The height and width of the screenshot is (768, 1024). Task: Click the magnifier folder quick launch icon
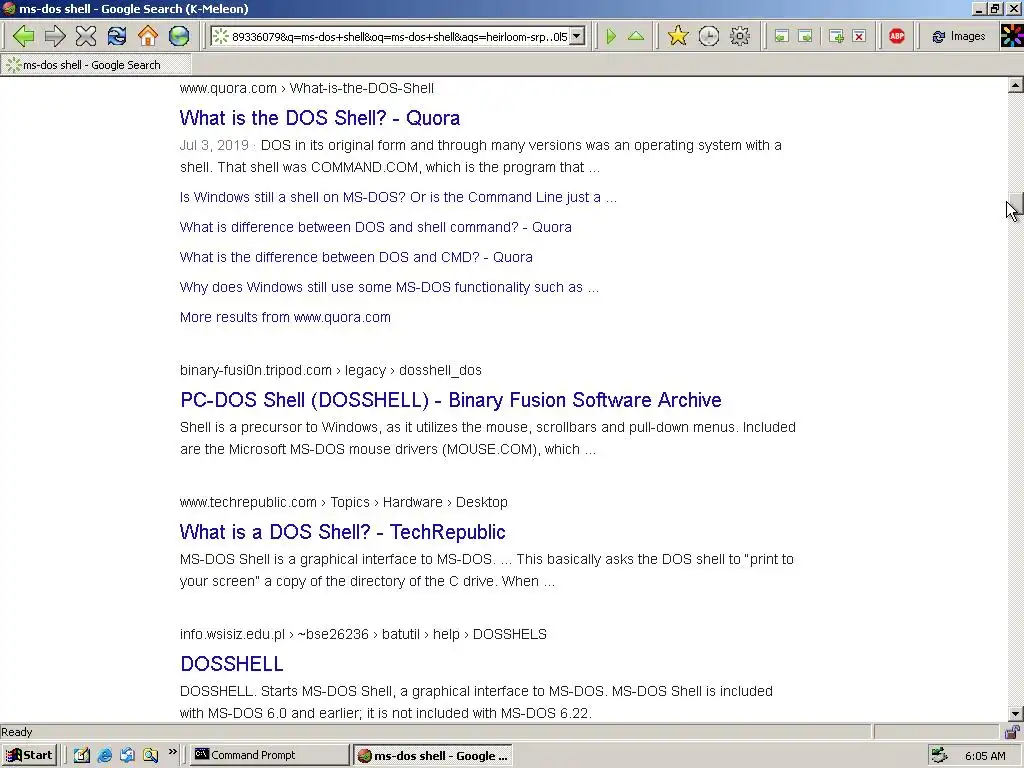click(x=150, y=756)
